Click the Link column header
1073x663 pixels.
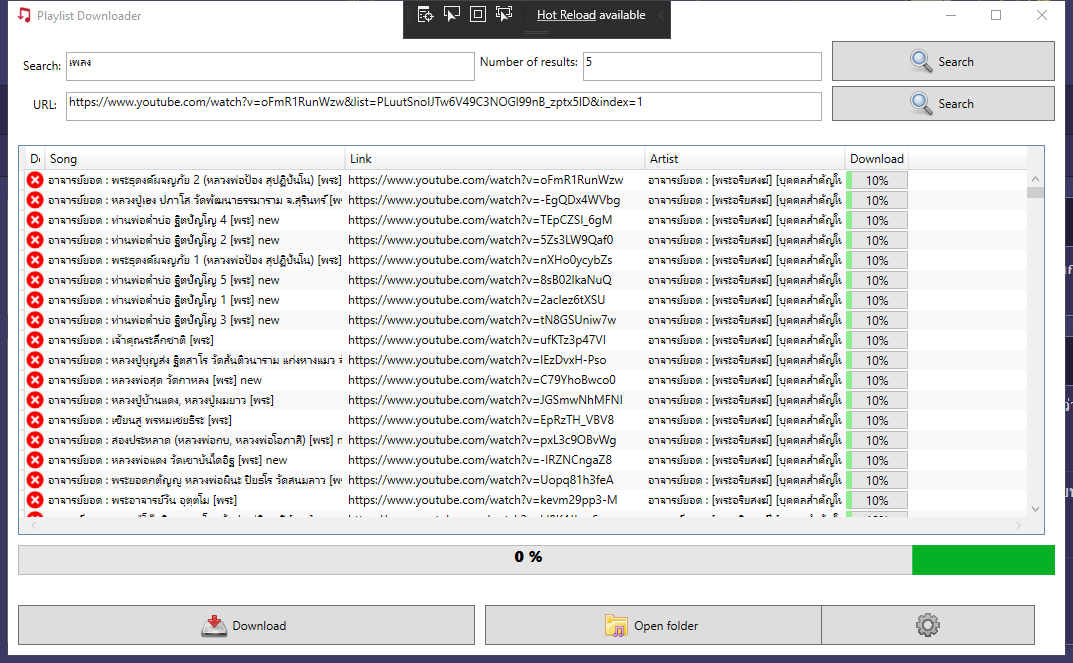pos(495,159)
